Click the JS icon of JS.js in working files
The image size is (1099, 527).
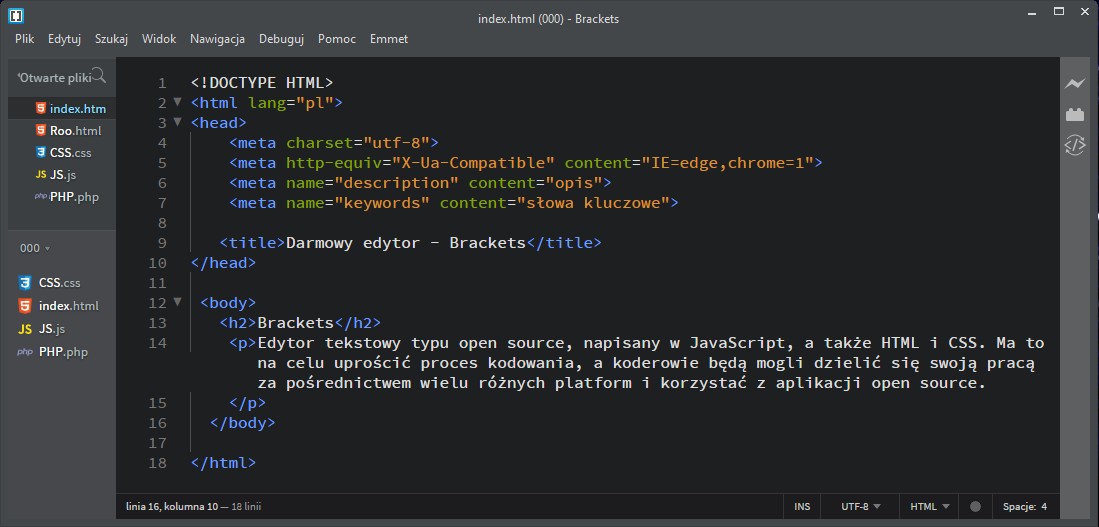coord(41,174)
